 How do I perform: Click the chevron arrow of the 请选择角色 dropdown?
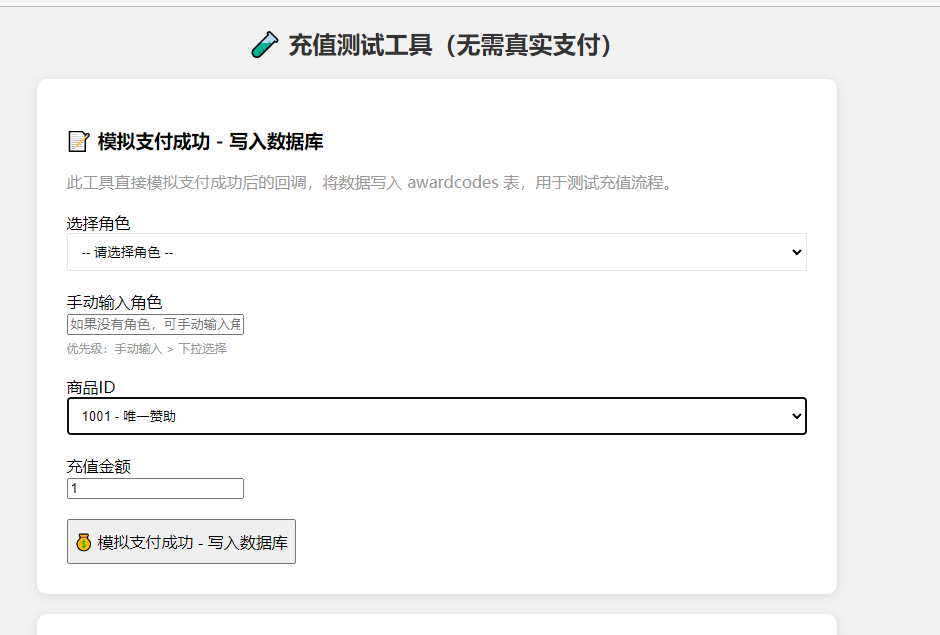[797, 252]
